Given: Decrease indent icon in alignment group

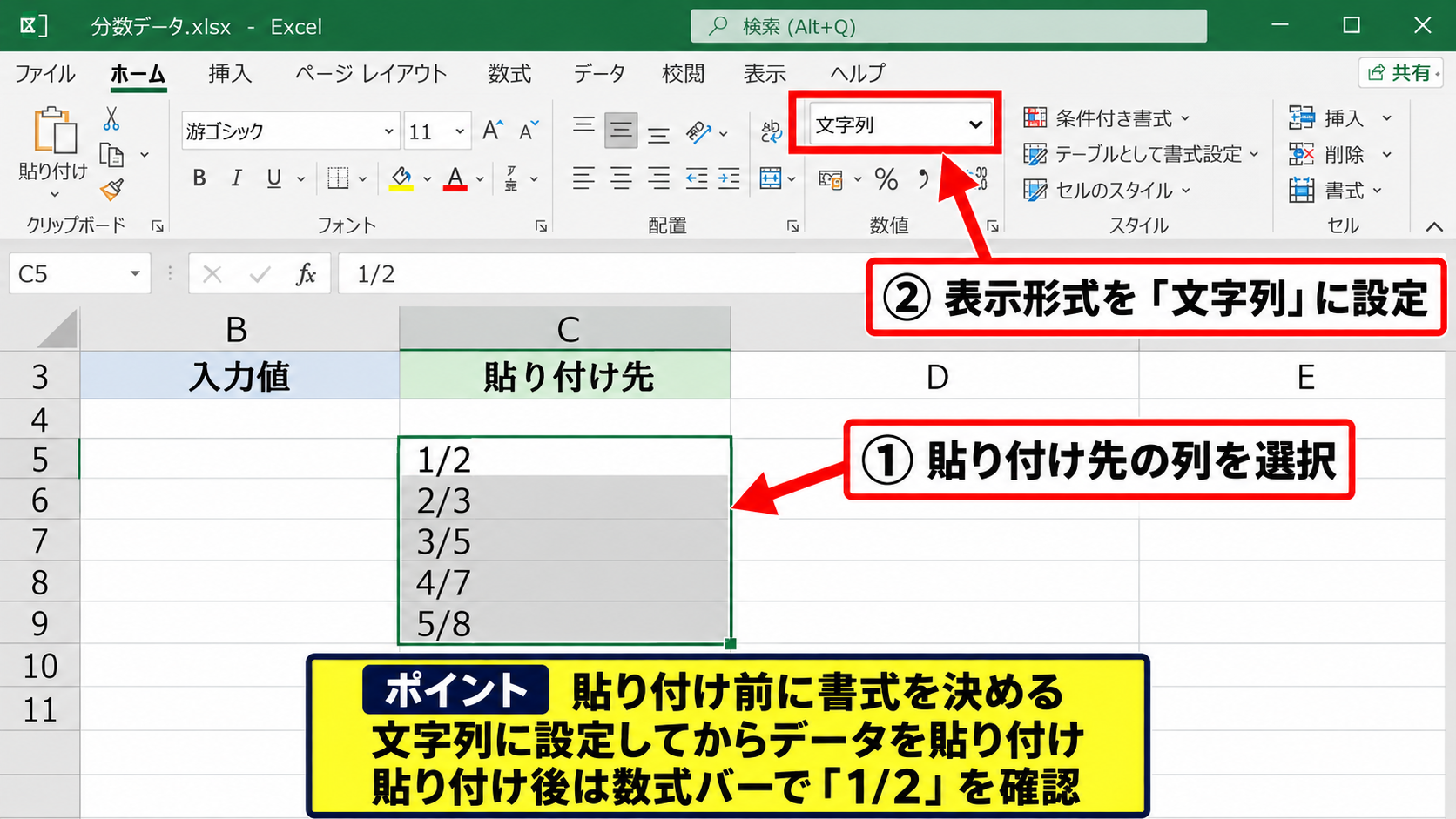Looking at the screenshot, I should (x=696, y=178).
